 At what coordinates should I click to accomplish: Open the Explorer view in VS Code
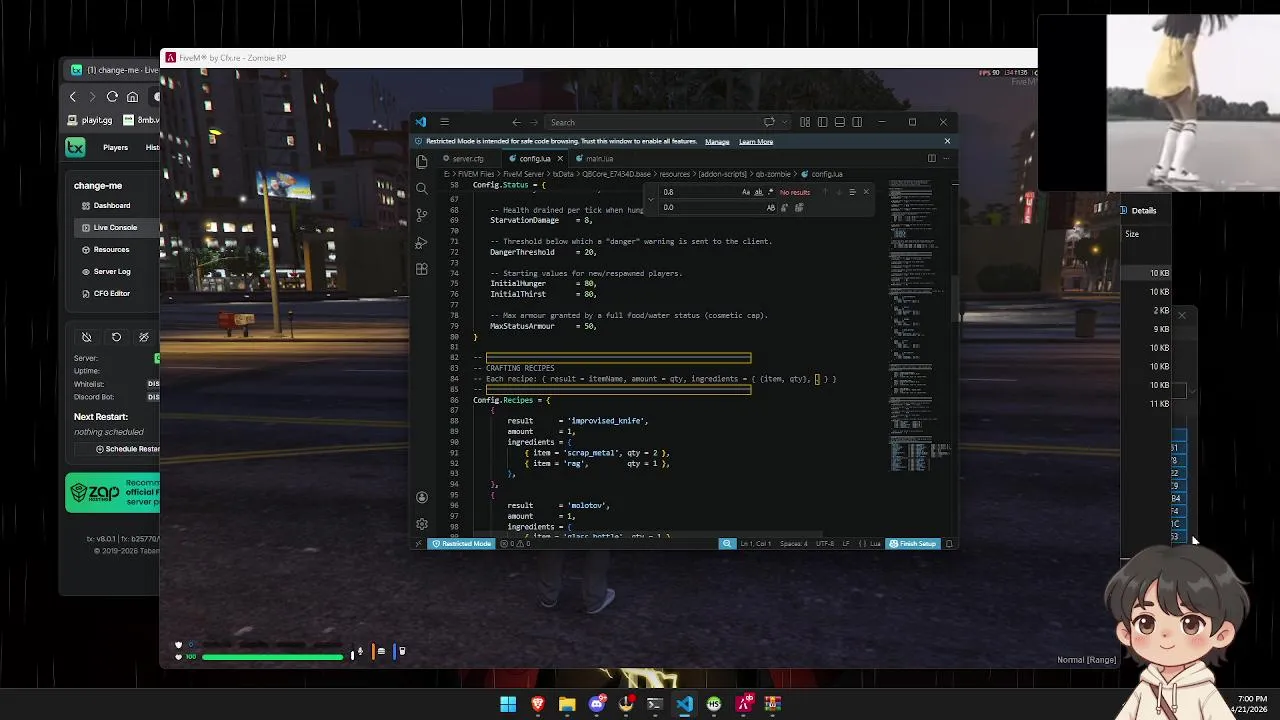pyautogui.click(x=421, y=161)
